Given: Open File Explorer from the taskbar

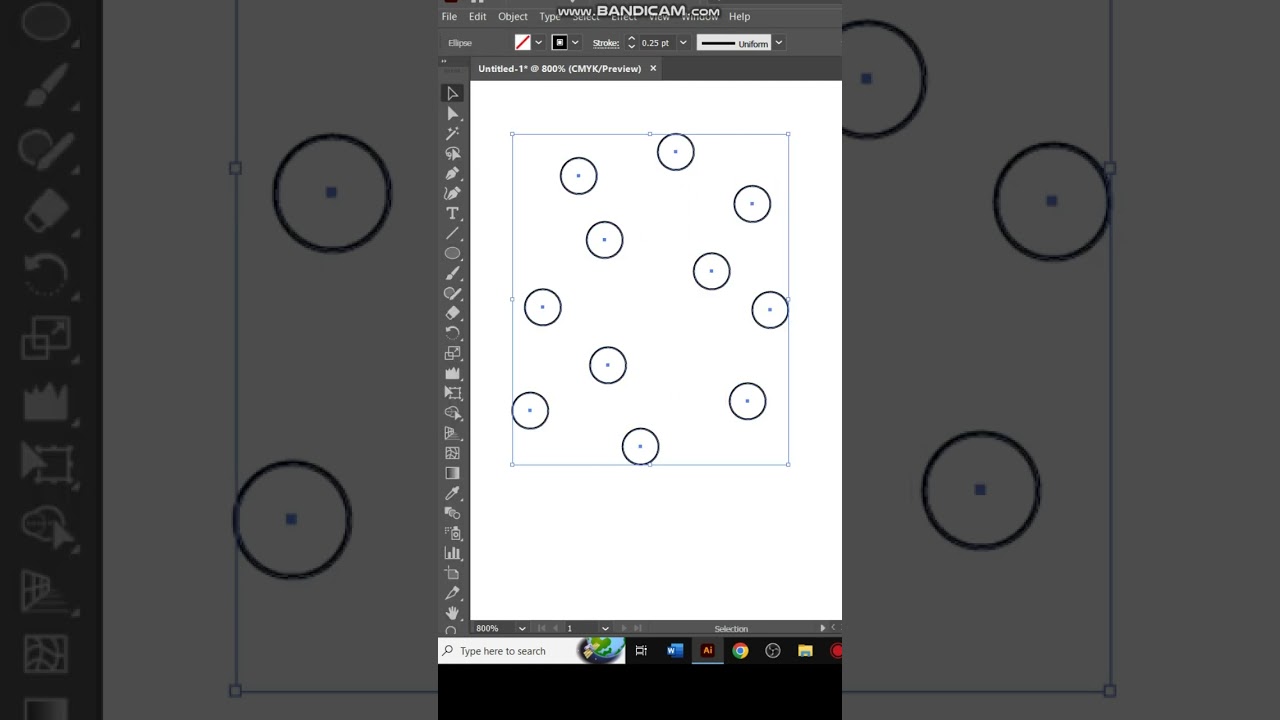Looking at the screenshot, I should tap(805, 651).
